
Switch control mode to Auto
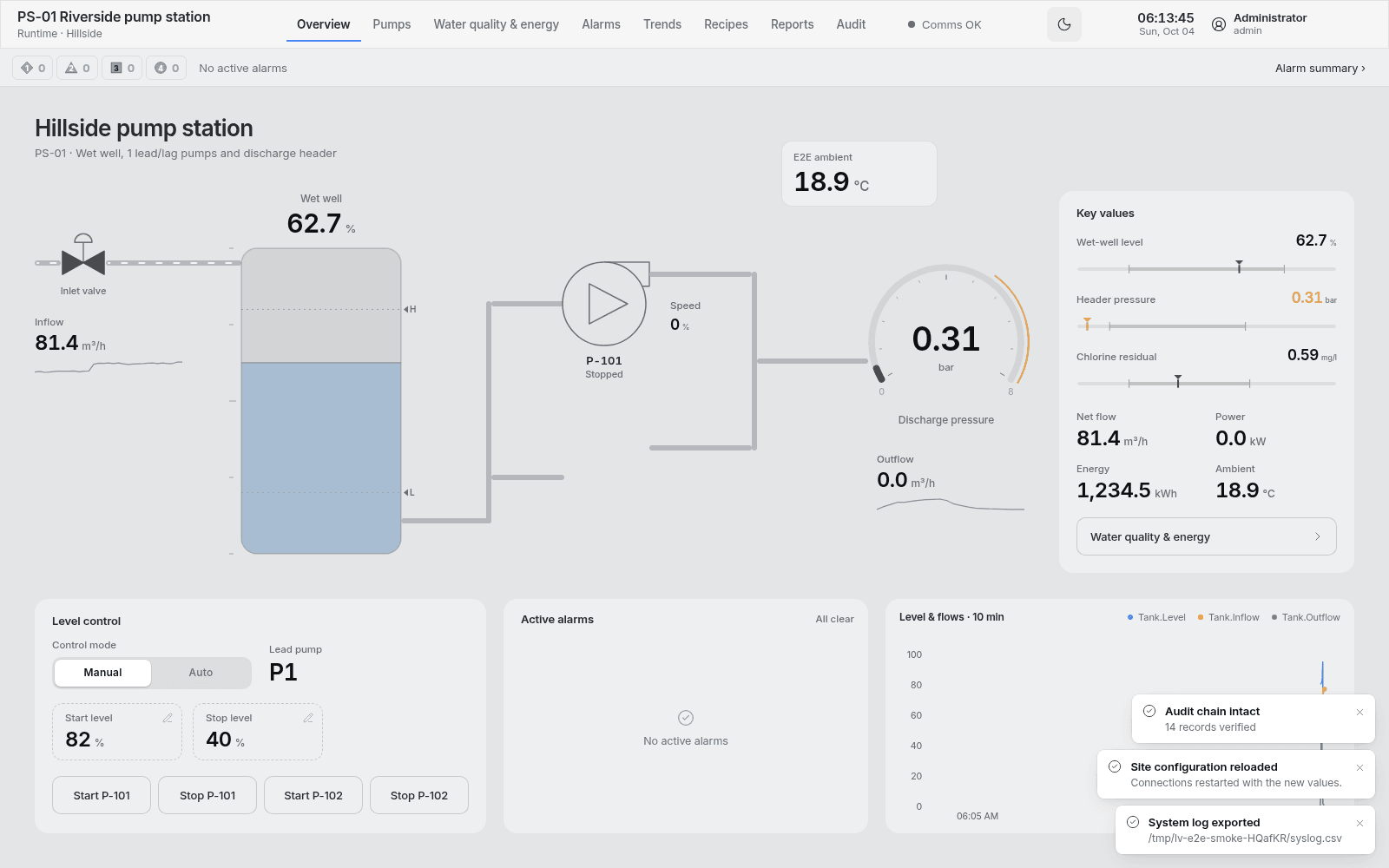click(x=201, y=673)
